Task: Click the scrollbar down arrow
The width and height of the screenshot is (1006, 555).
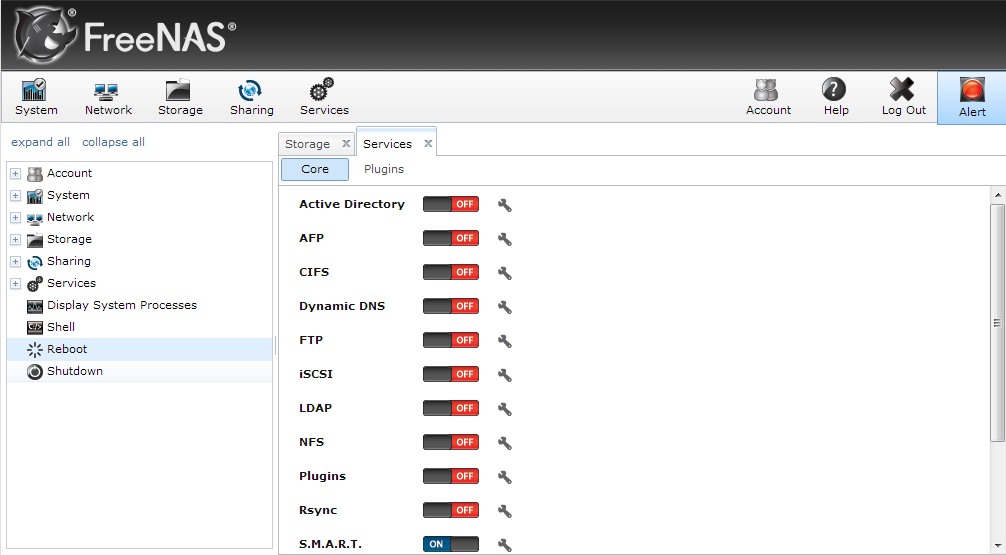Action: click(x=997, y=547)
